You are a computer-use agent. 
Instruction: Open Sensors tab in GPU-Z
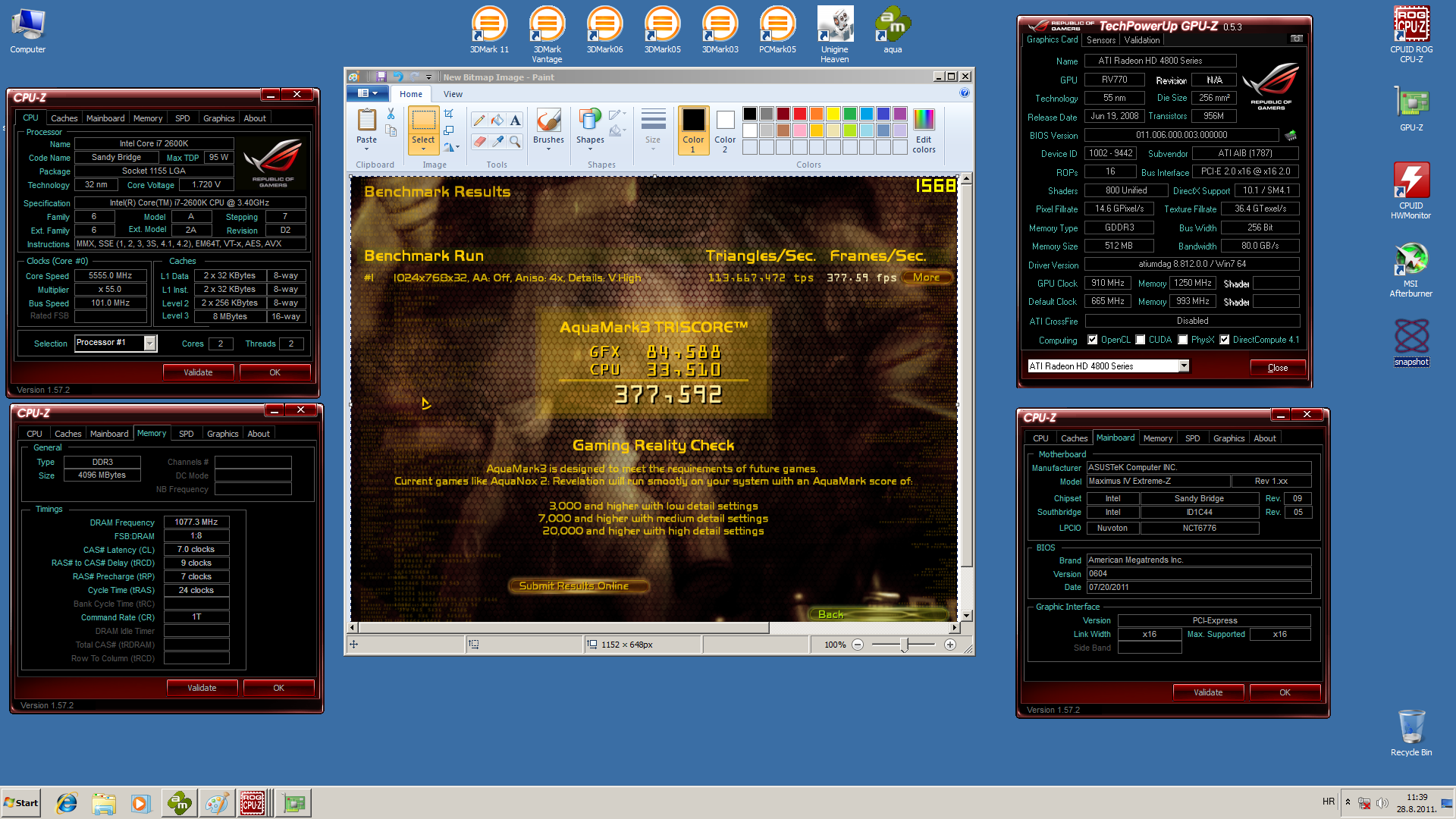(x=1101, y=40)
